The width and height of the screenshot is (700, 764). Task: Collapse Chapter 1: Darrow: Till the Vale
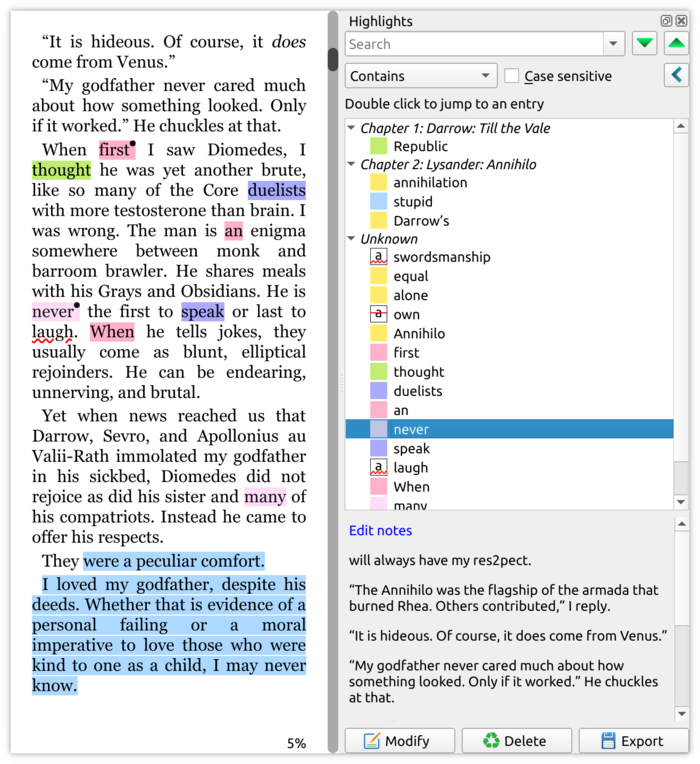351,128
